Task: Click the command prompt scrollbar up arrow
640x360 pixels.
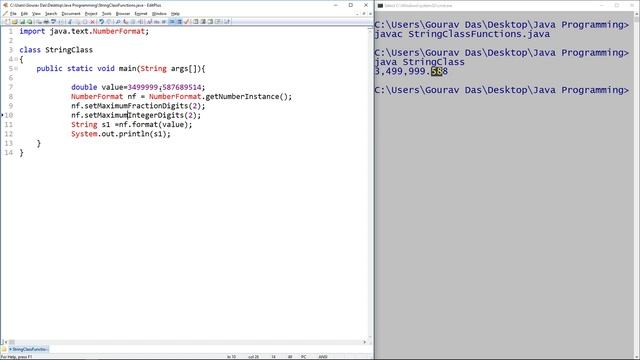Action: (x=636, y=14)
